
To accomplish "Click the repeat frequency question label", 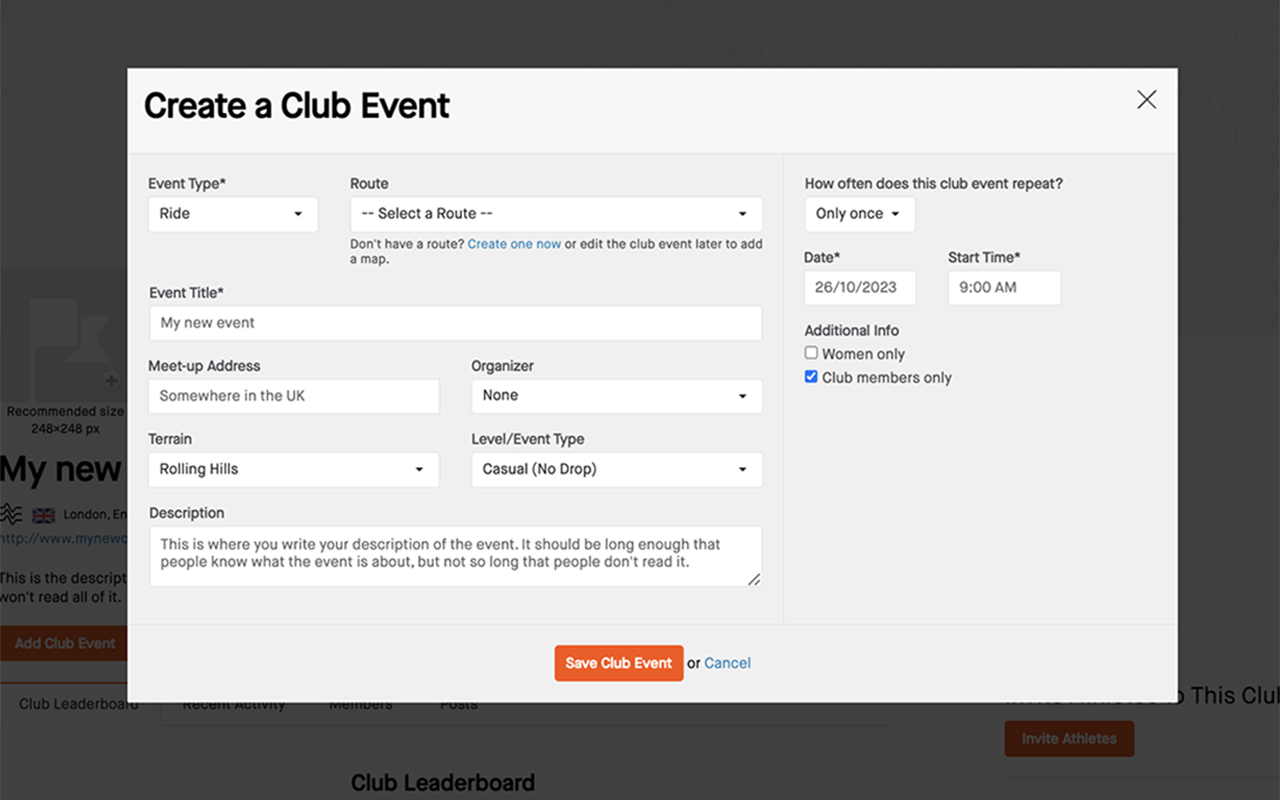I will 934,184.
